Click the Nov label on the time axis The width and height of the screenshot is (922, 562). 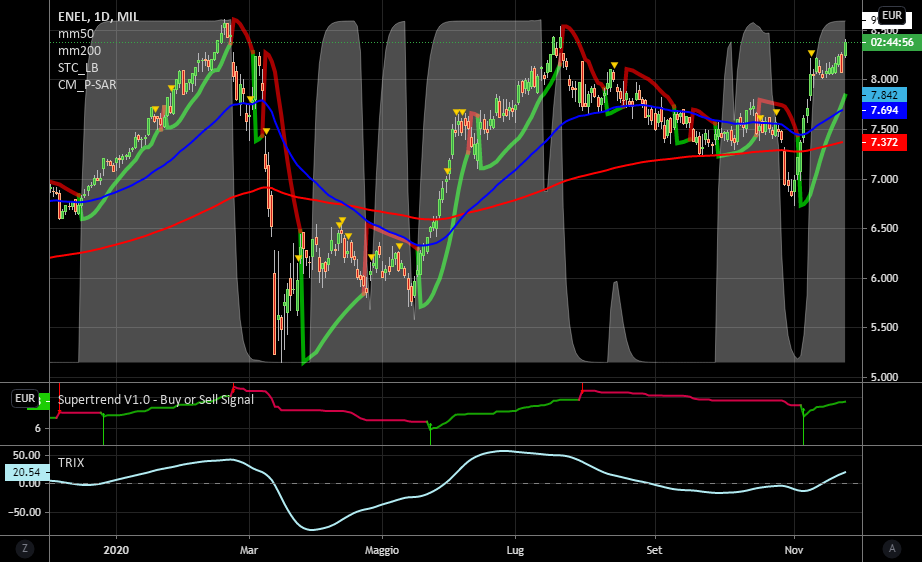(x=794, y=550)
